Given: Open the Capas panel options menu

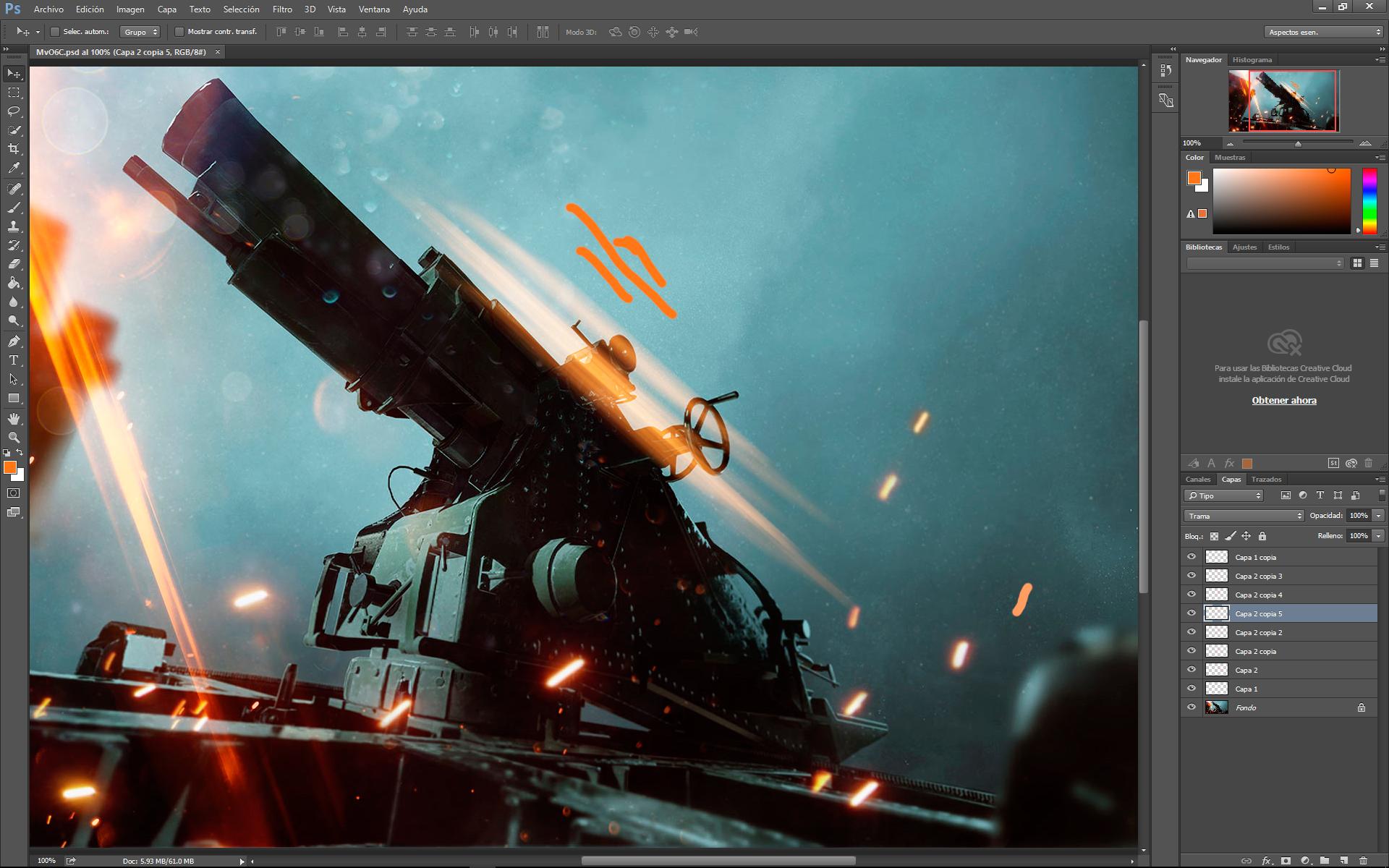Looking at the screenshot, I should point(1380,480).
